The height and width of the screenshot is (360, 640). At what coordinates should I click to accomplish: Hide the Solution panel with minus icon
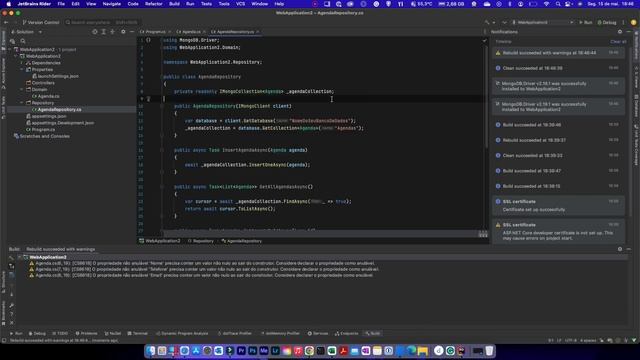tap(132, 32)
